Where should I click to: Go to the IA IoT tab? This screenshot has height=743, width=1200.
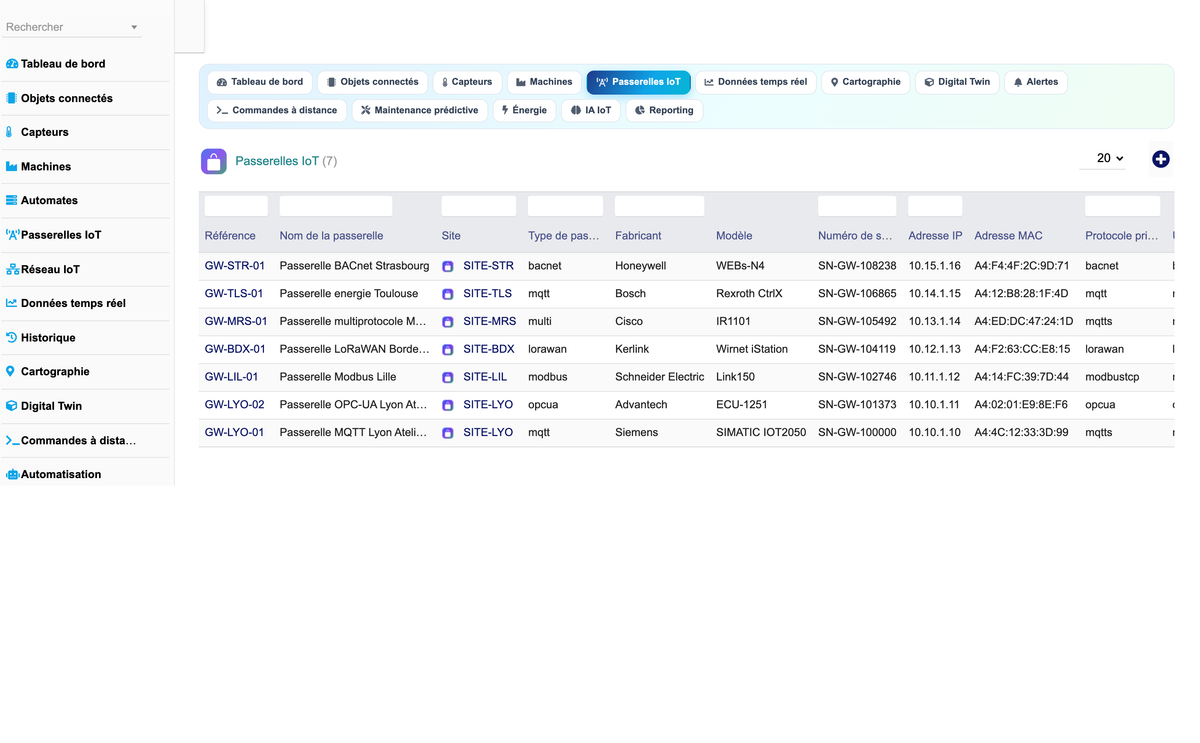tap(591, 110)
